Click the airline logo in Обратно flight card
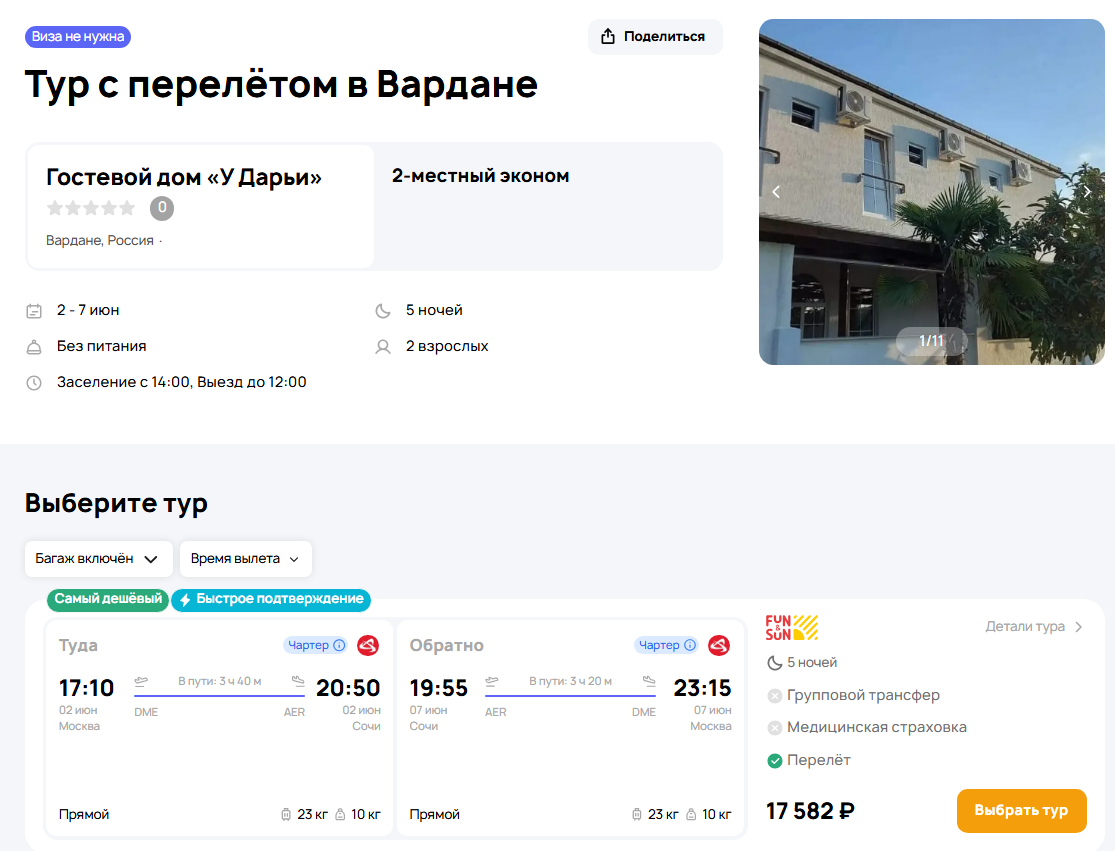 [719, 646]
